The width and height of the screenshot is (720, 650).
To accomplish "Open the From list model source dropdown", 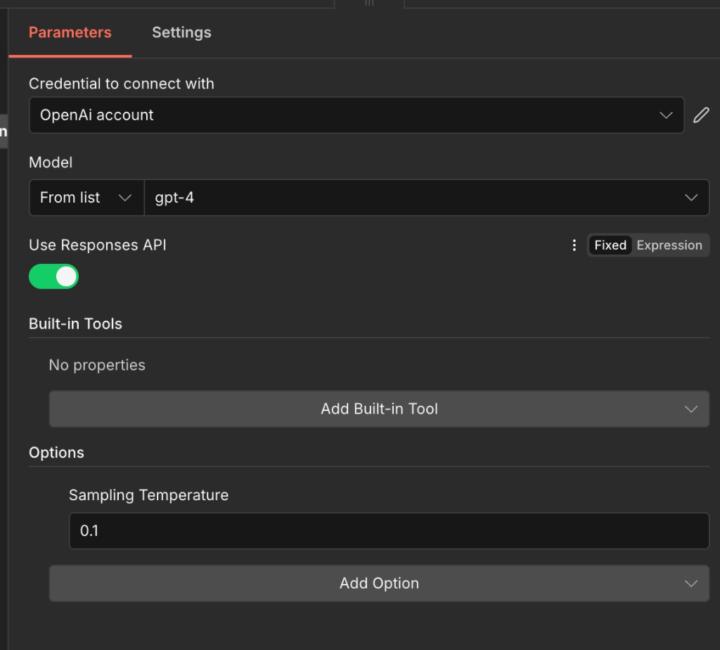I will point(85,198).
